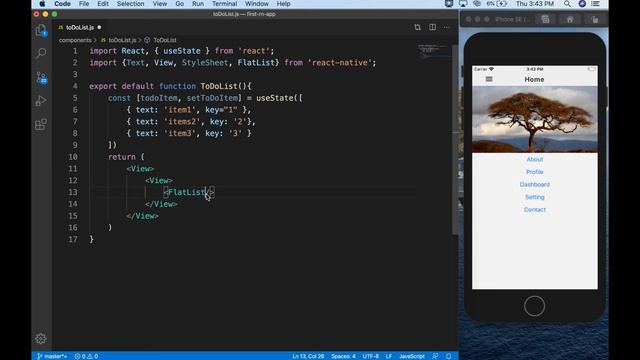
Task: Tap the Profile link in the app
Action: tap(535, 172)
